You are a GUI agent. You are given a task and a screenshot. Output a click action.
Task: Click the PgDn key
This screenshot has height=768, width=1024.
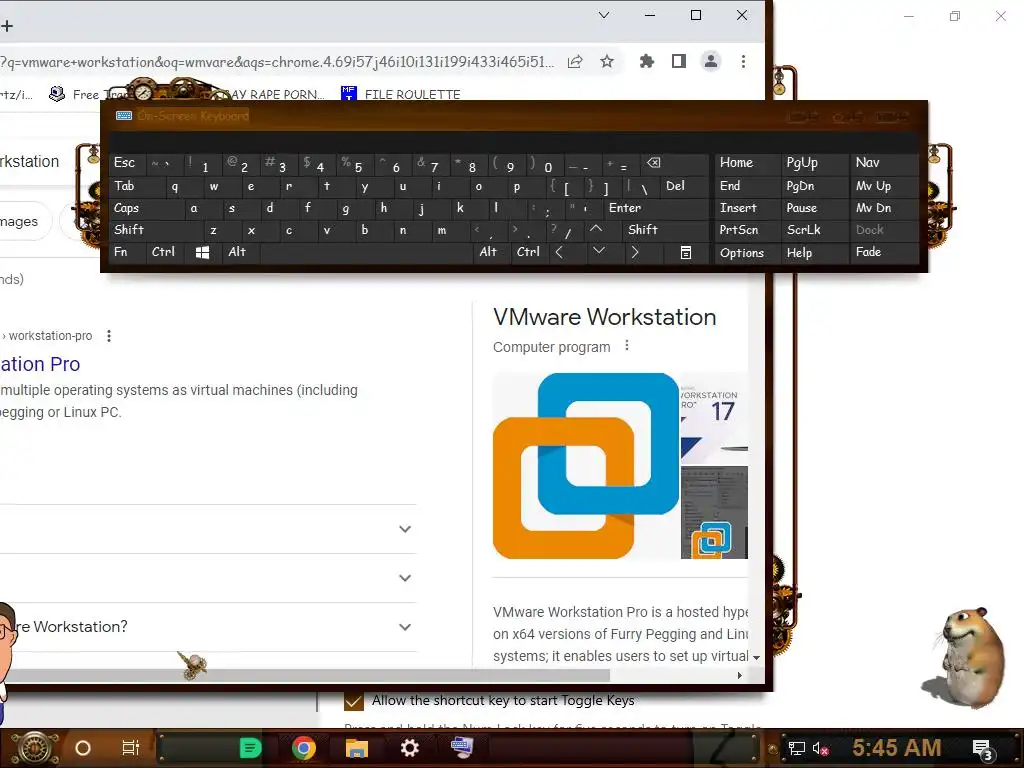coord(814,186)
